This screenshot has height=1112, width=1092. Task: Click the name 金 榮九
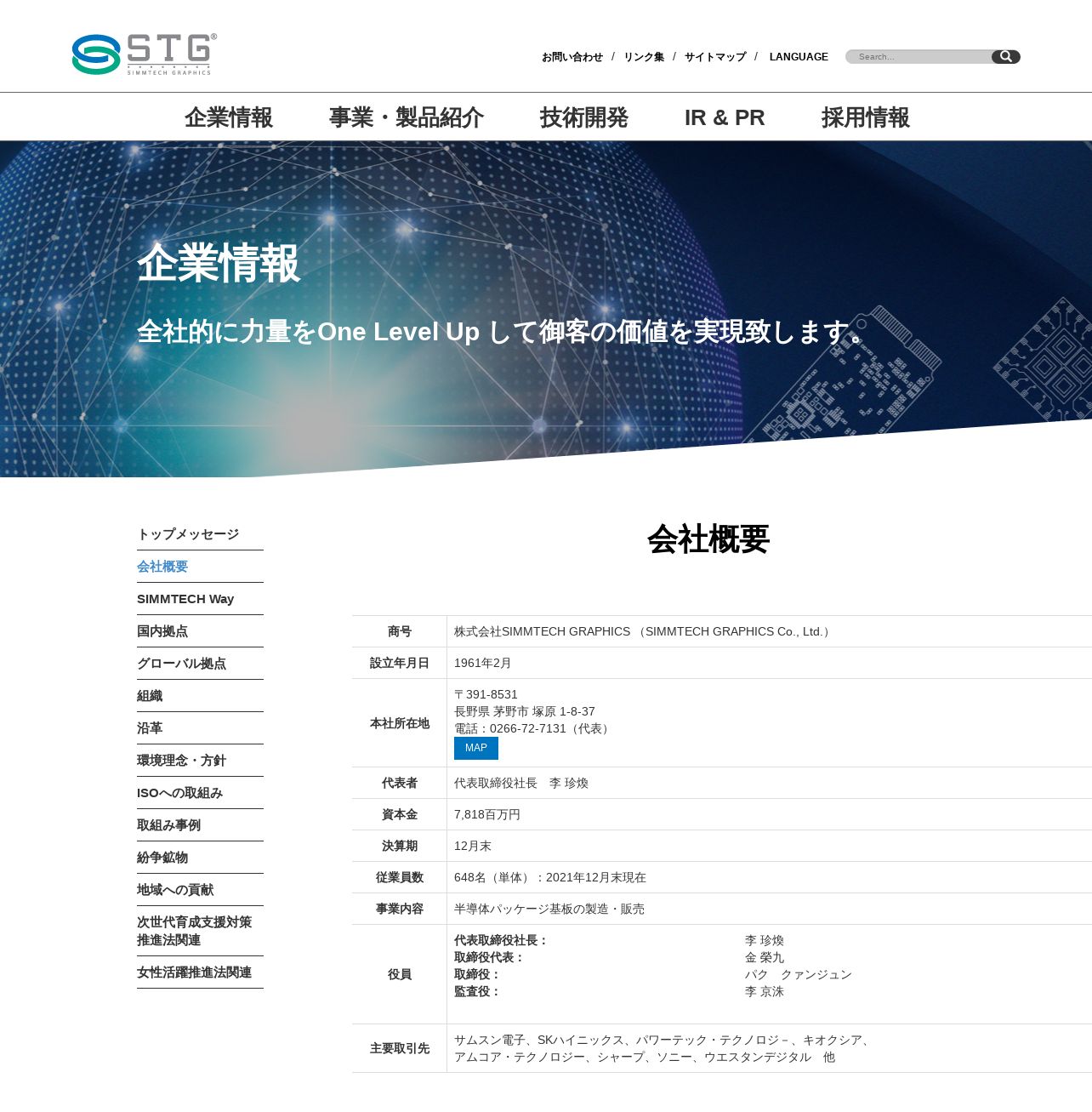click(x=765, y=957)
